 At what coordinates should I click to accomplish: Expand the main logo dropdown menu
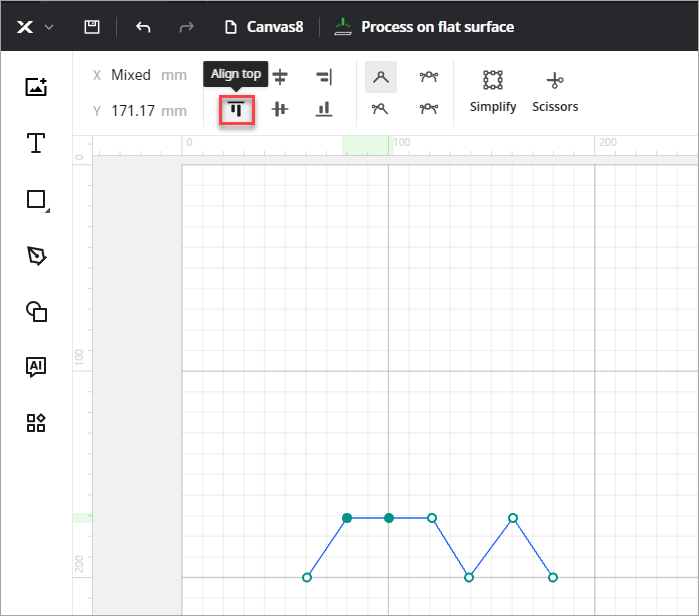36,27
